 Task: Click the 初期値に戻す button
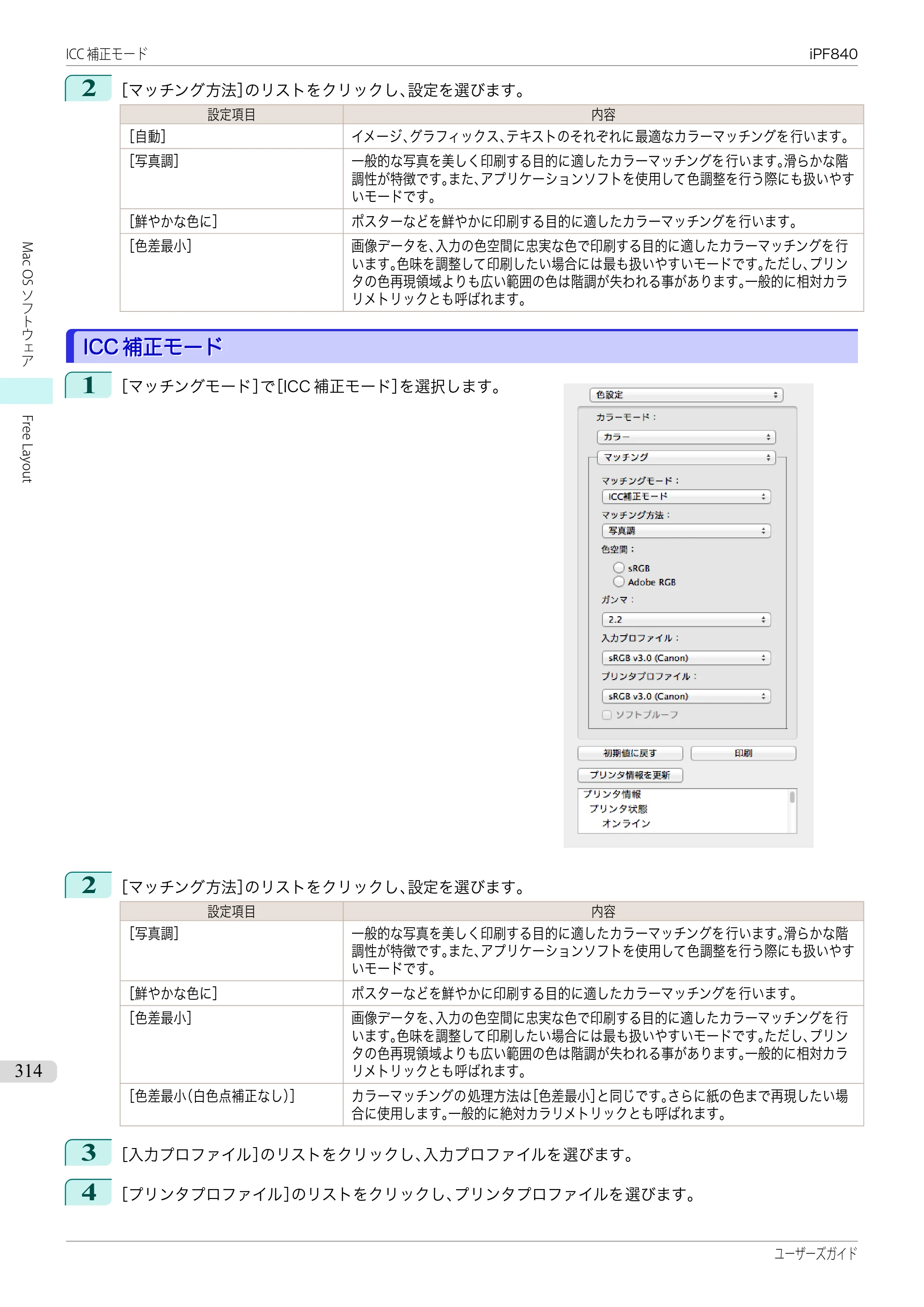630,753
